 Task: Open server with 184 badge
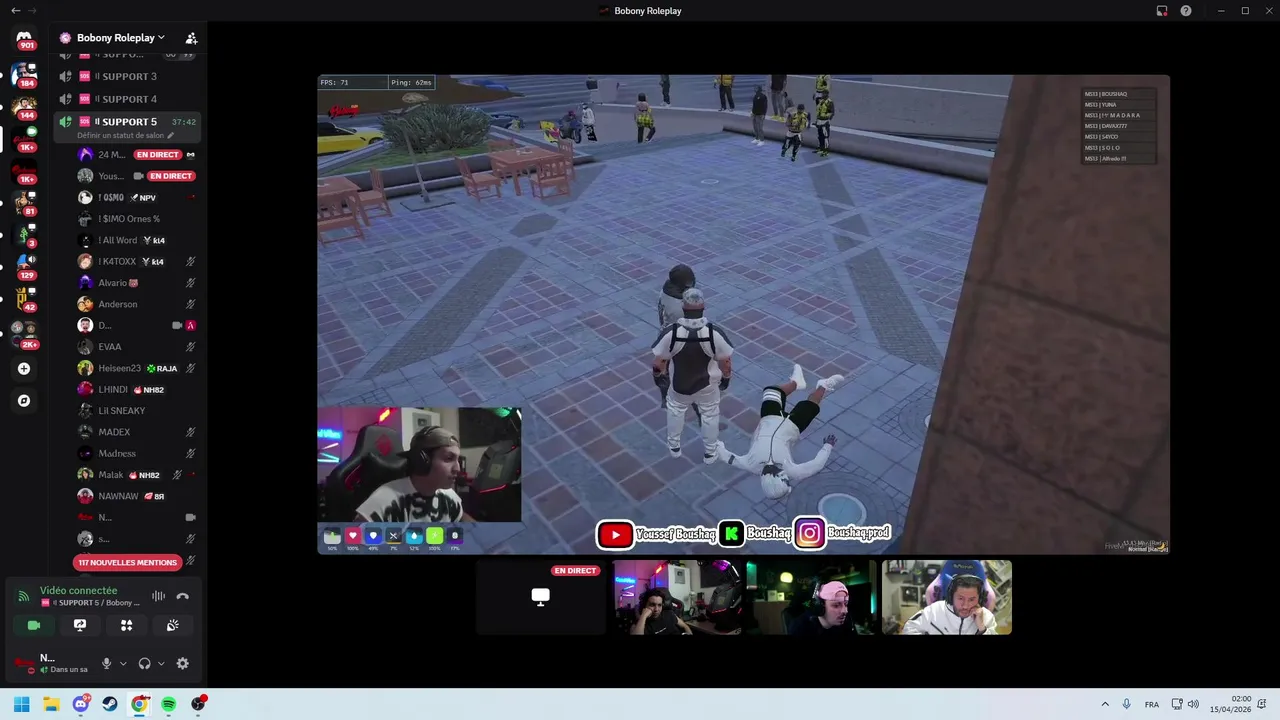pos(24,73)
